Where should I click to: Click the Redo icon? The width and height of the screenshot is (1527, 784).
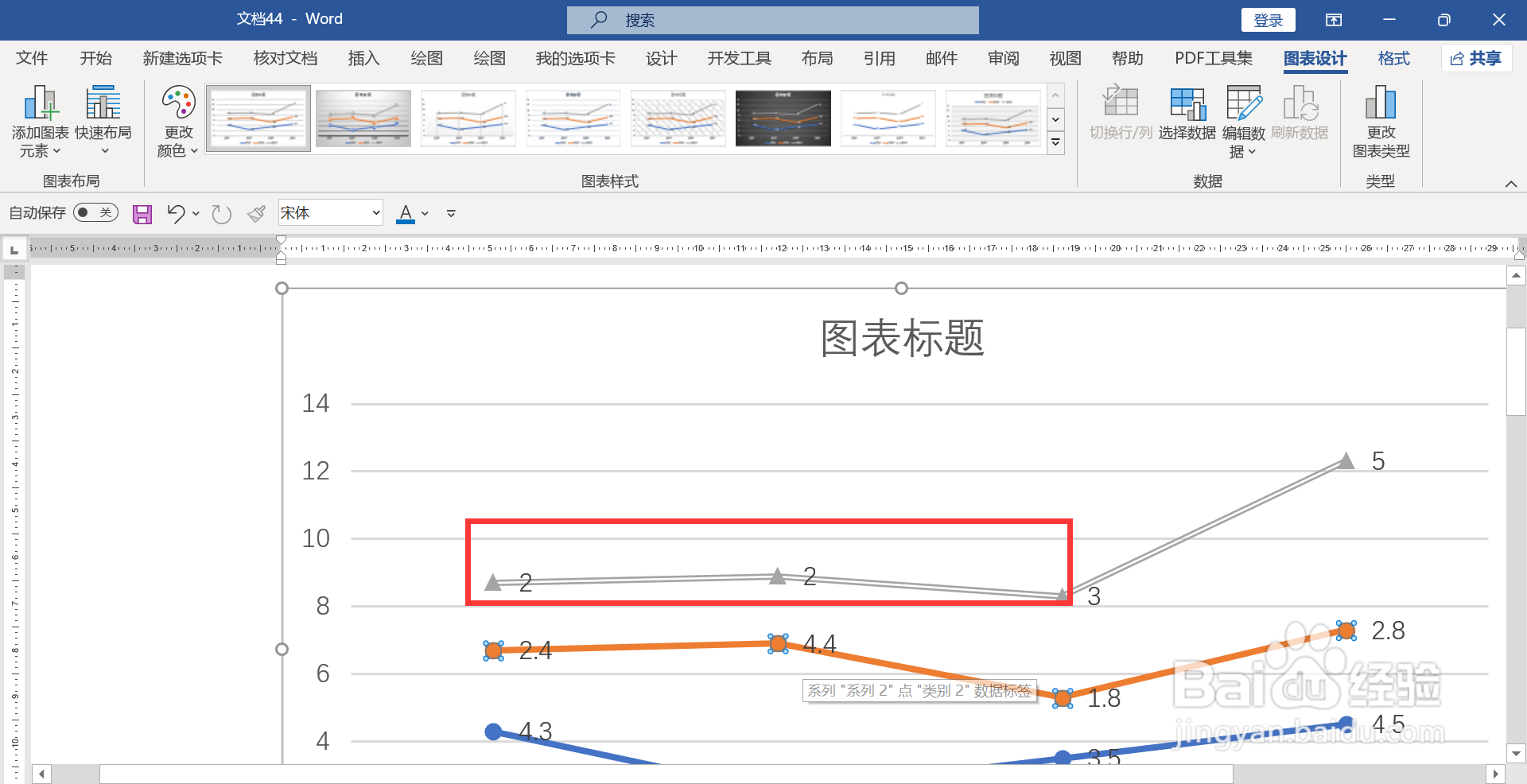coord(222,214)
